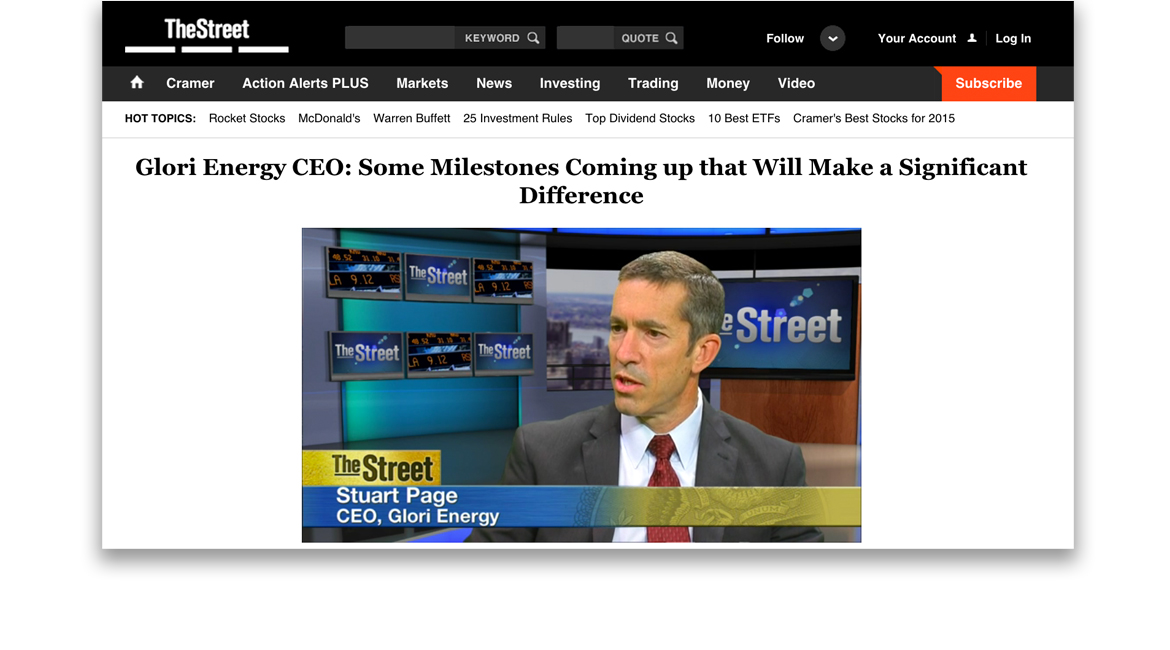1170x650 pixels.
Task: Click the account person icon
Action: click(x=972, y=38)
